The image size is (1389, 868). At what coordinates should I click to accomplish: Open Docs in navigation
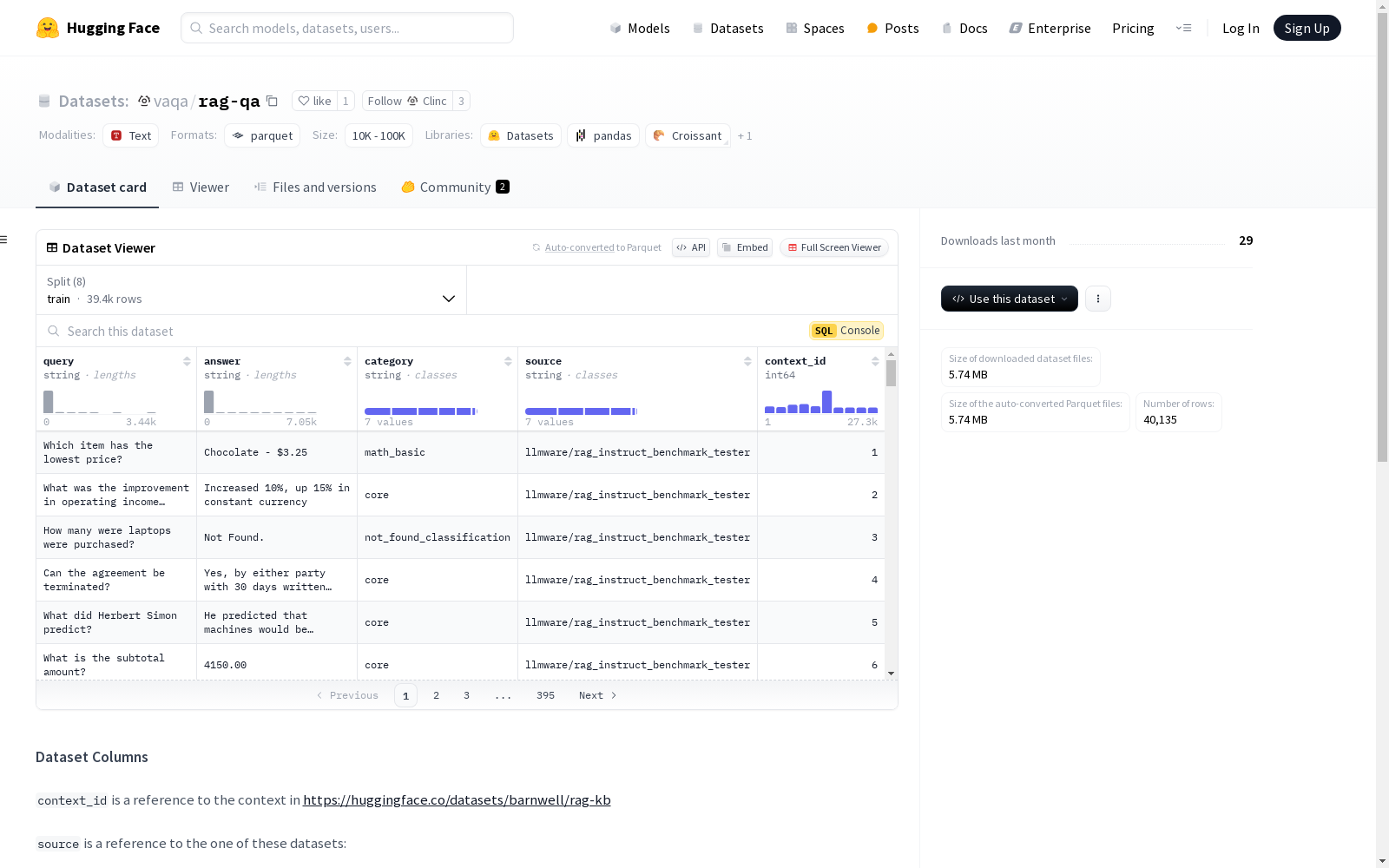964,28
